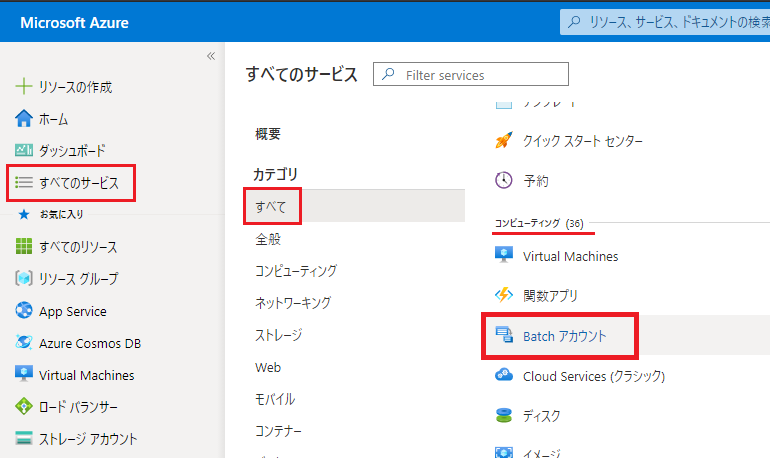Screen dimensions: 770x458
Task: Click the App Service globe icon
Action: tap(24, 310)
